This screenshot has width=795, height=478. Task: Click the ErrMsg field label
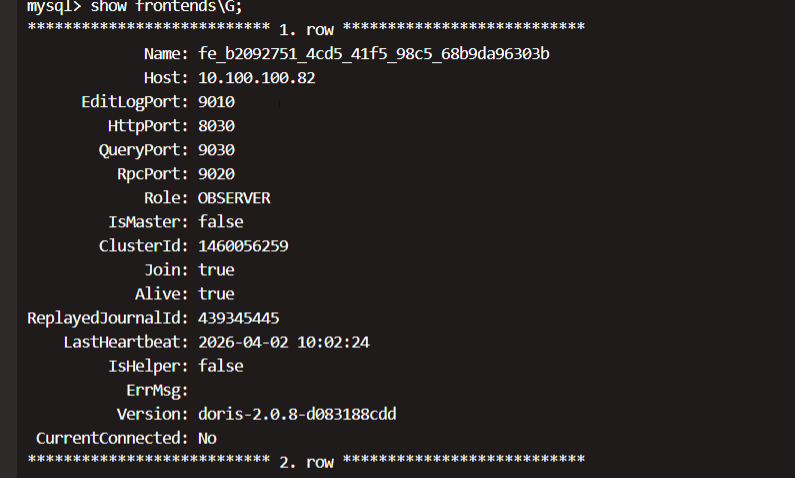click(x=157, y=390)
